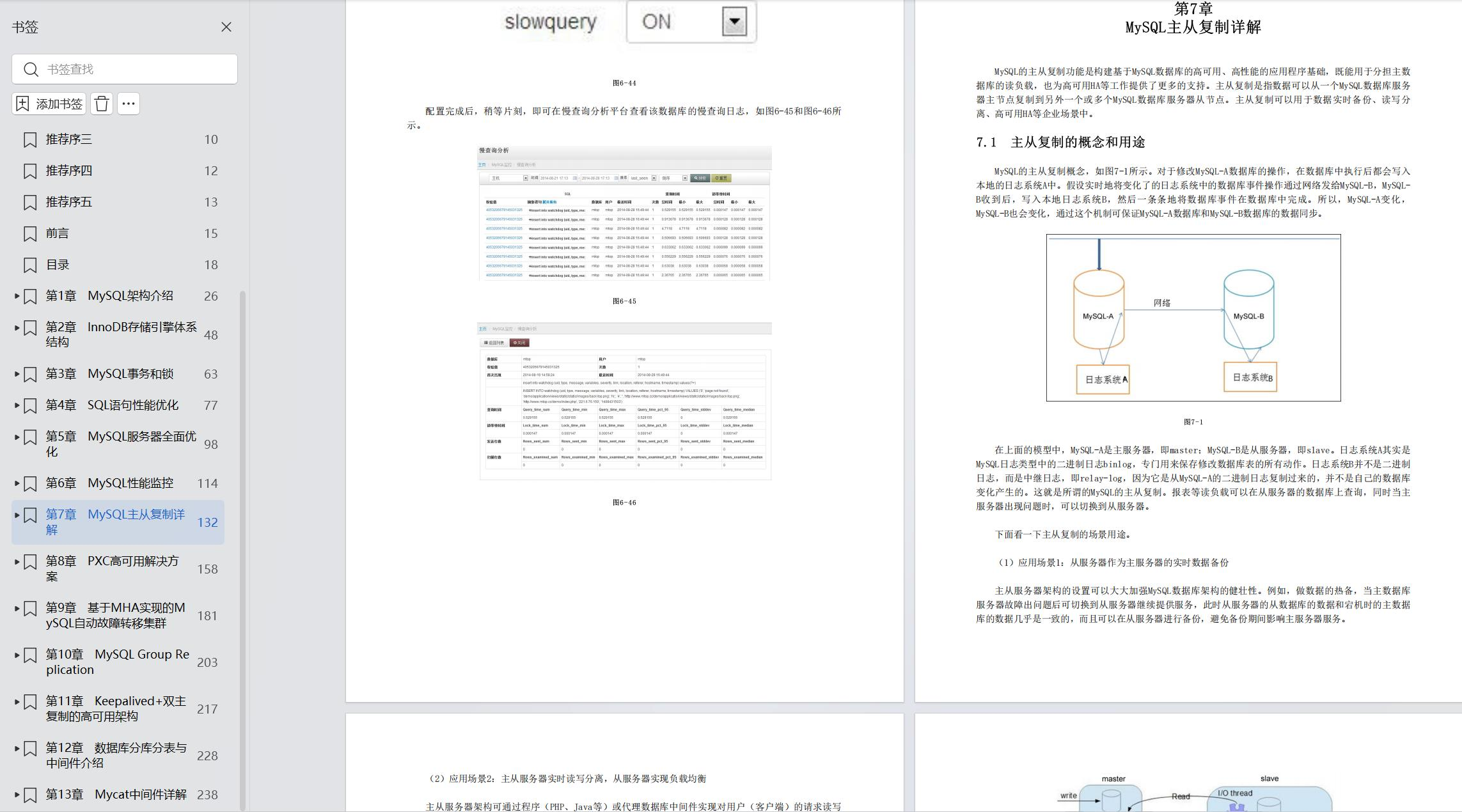Open the 推荐序三 bookmark

click(69, 139)
